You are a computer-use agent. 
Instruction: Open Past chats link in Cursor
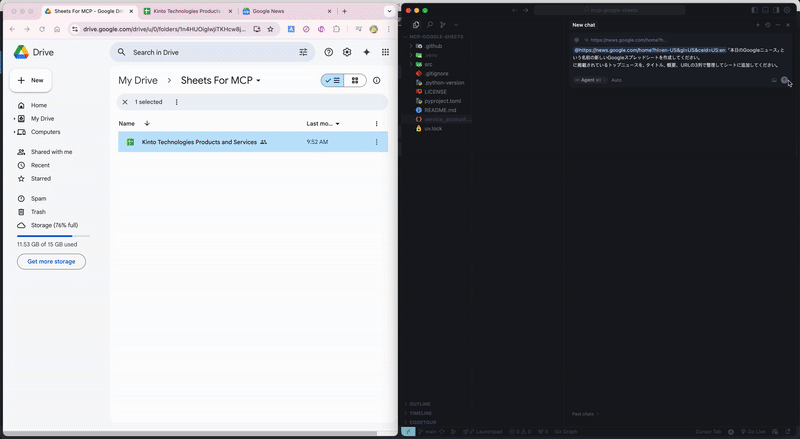pyautogui.click(x=585, y=414)
